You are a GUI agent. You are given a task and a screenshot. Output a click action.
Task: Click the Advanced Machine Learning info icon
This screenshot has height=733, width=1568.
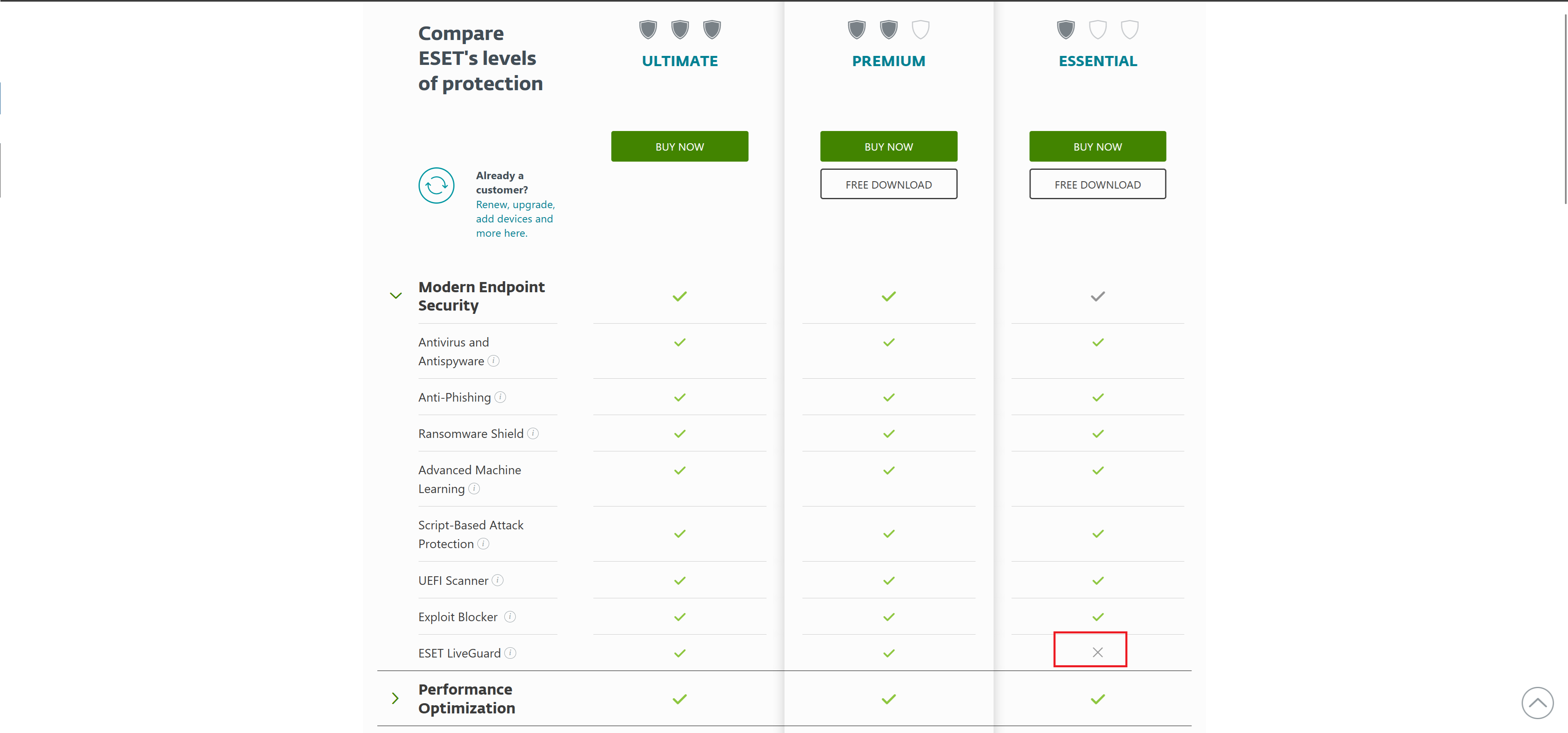pos(474,489)
